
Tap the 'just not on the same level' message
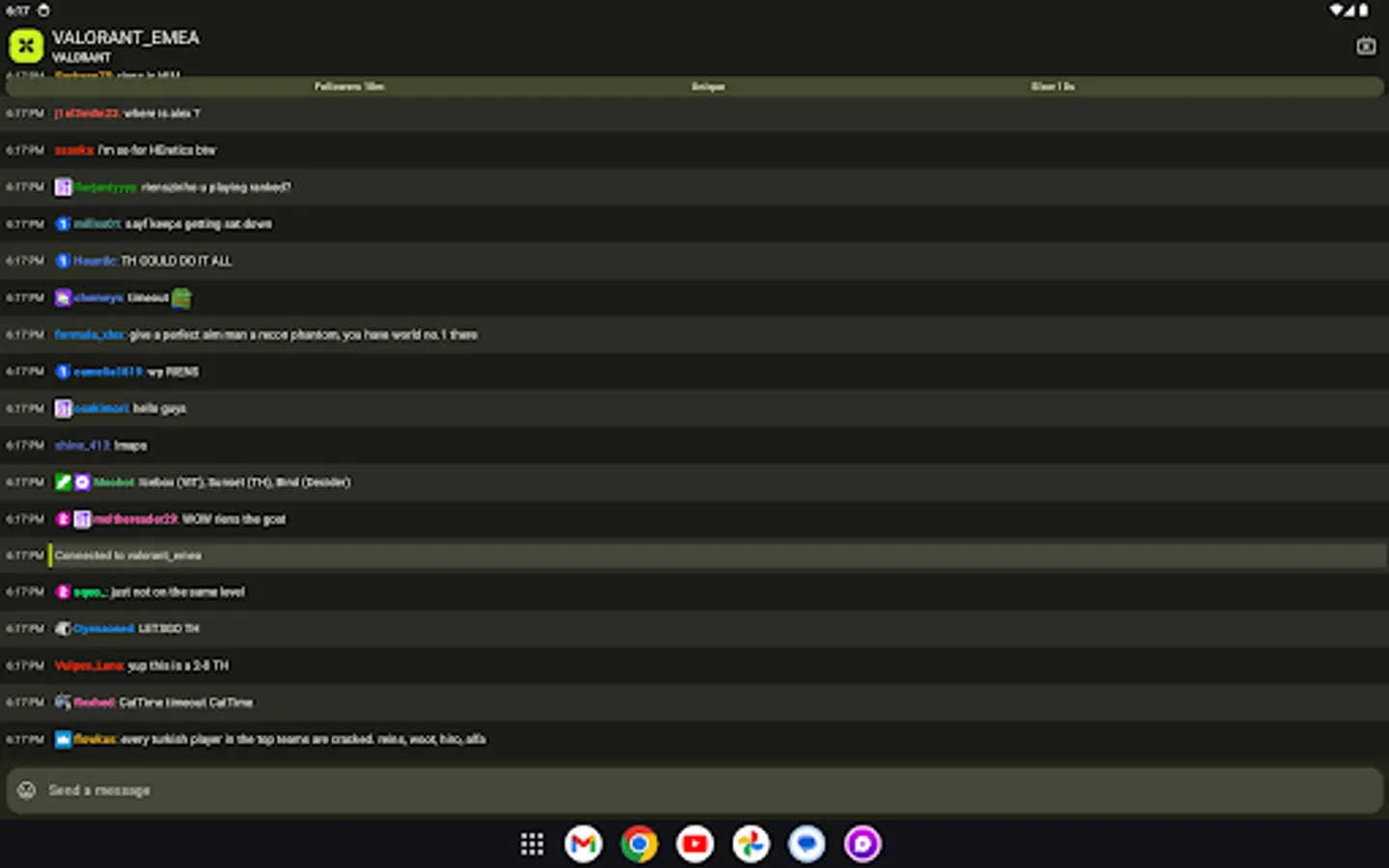(x=177, y=592)
